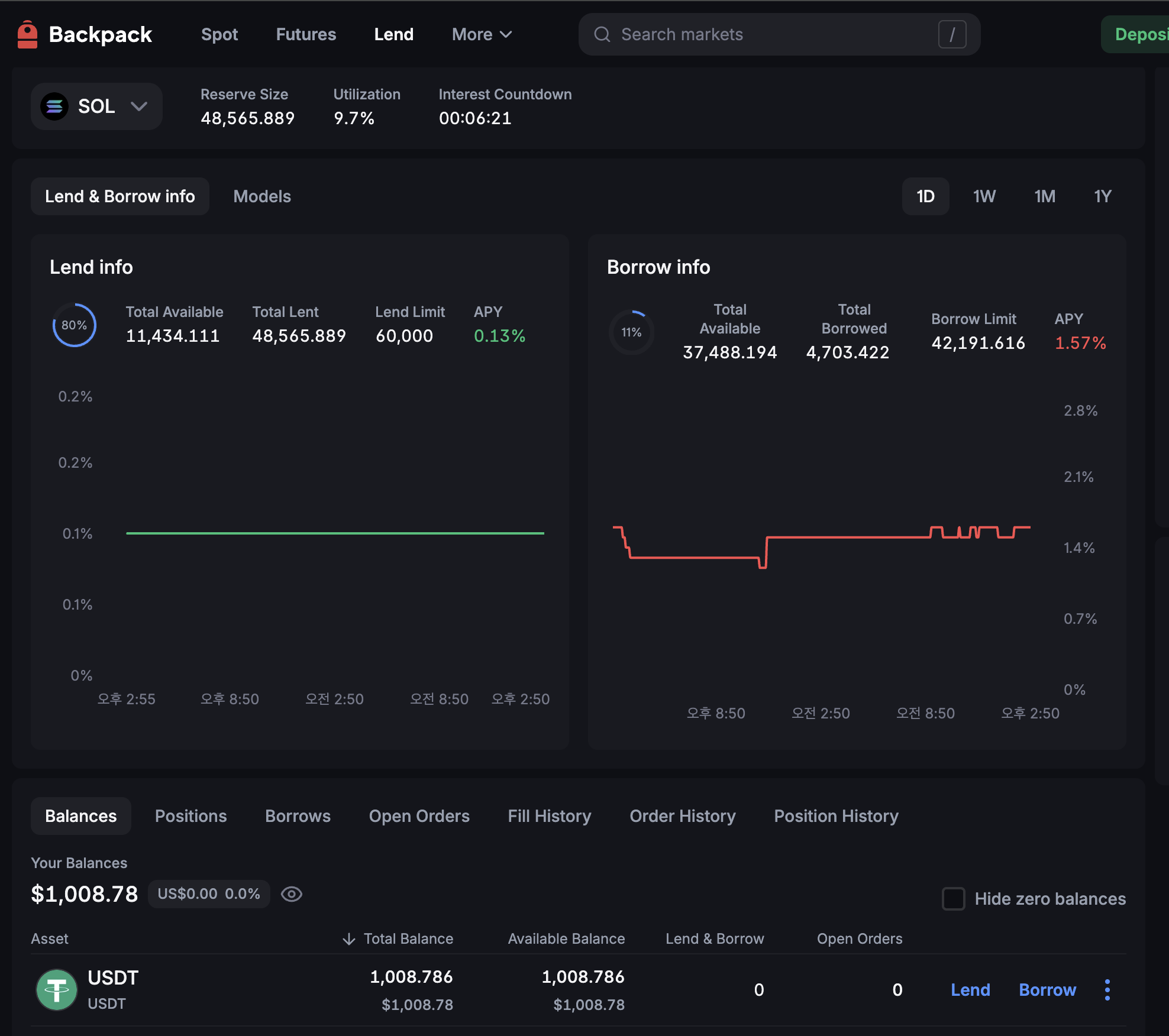Click the Lend link for USDT
This screenshot has height=1036, width=1169.
coord(970,989)
